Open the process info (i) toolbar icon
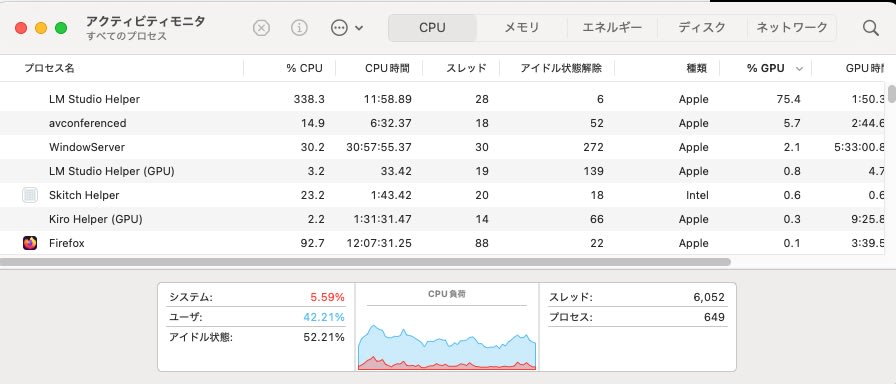Screen dimensions: 896x384 pos(299,27)
